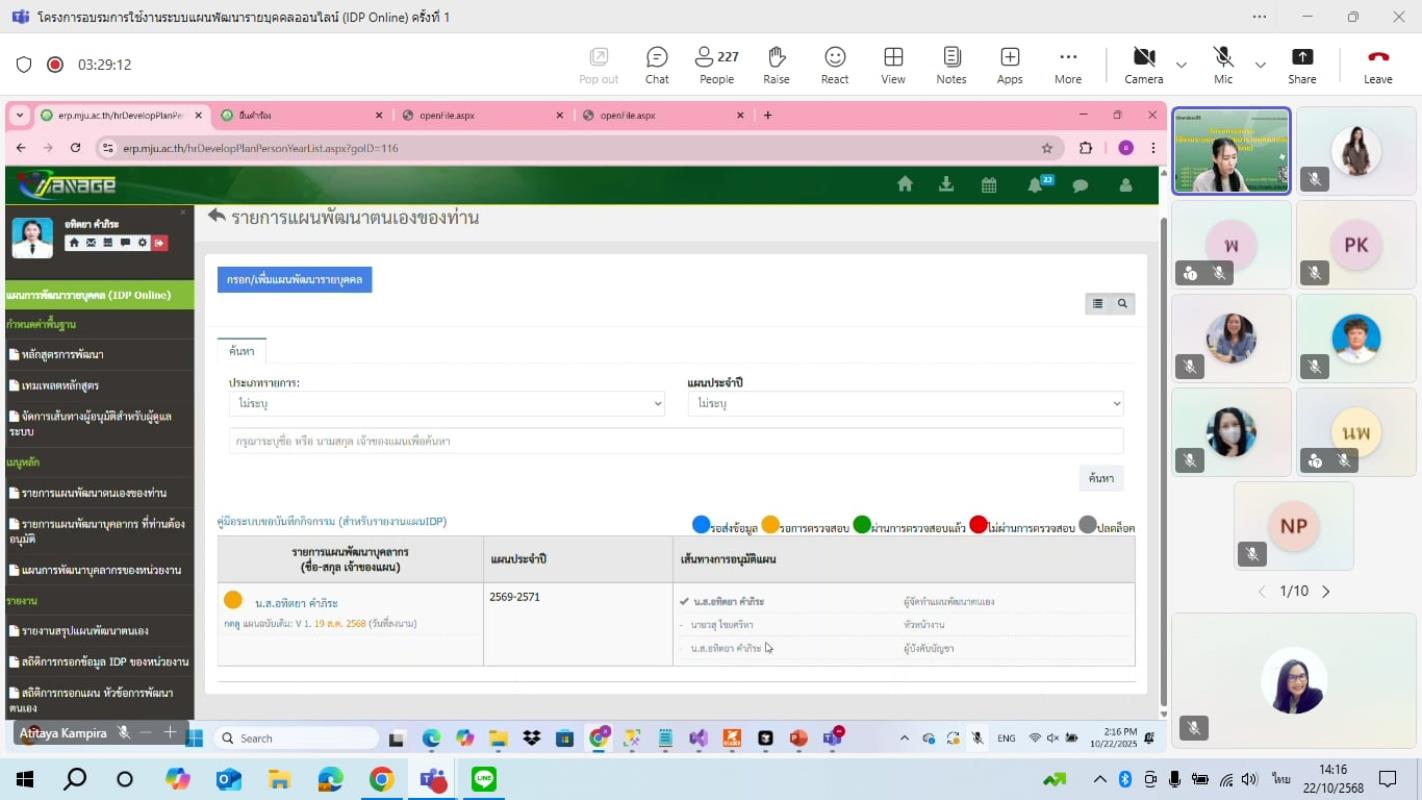The image size is (1422, 800).
Task: Change the meeting View layout
Action: (x=893, y=65)
